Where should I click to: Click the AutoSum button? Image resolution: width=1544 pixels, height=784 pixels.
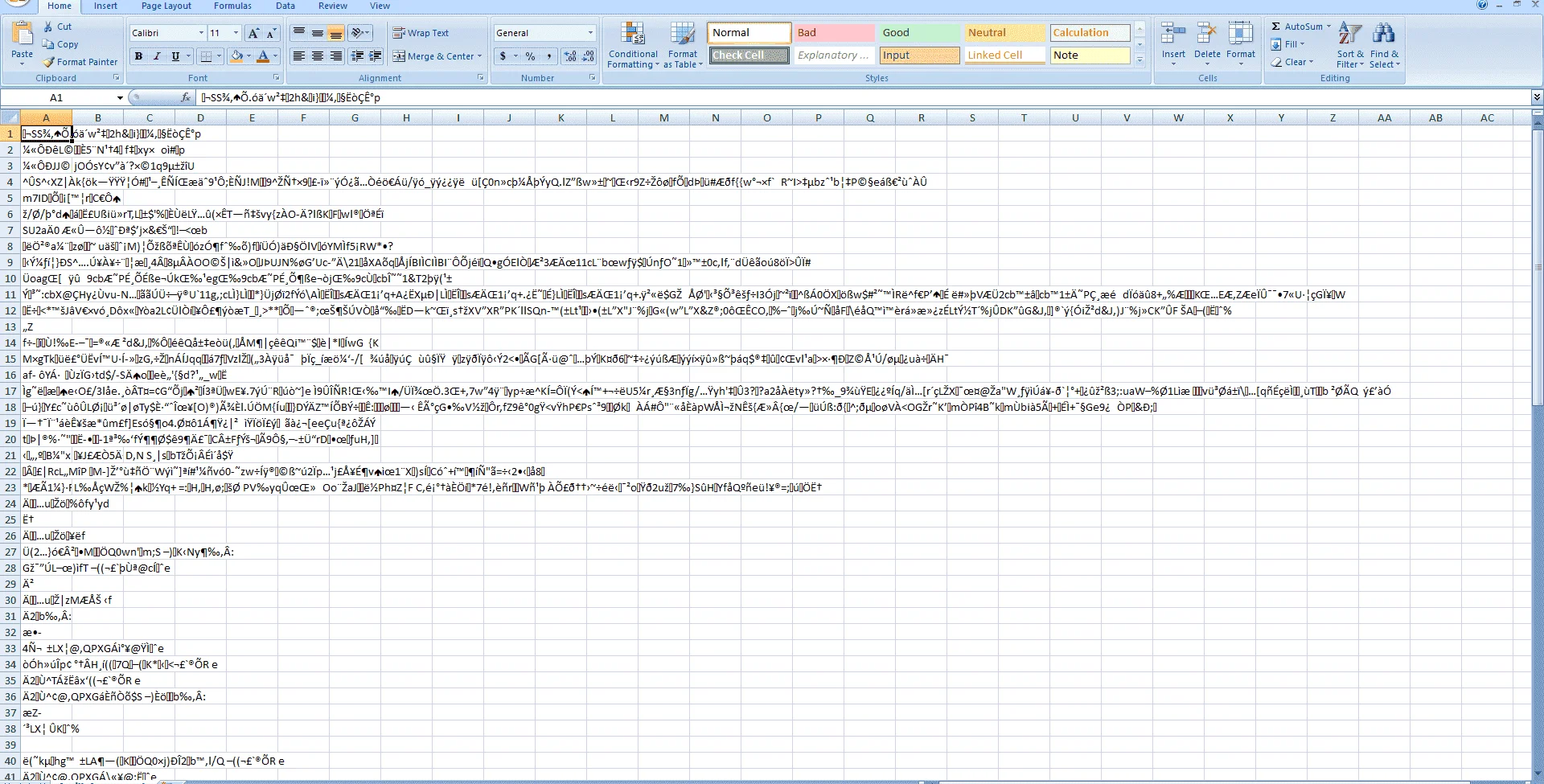1301,27
